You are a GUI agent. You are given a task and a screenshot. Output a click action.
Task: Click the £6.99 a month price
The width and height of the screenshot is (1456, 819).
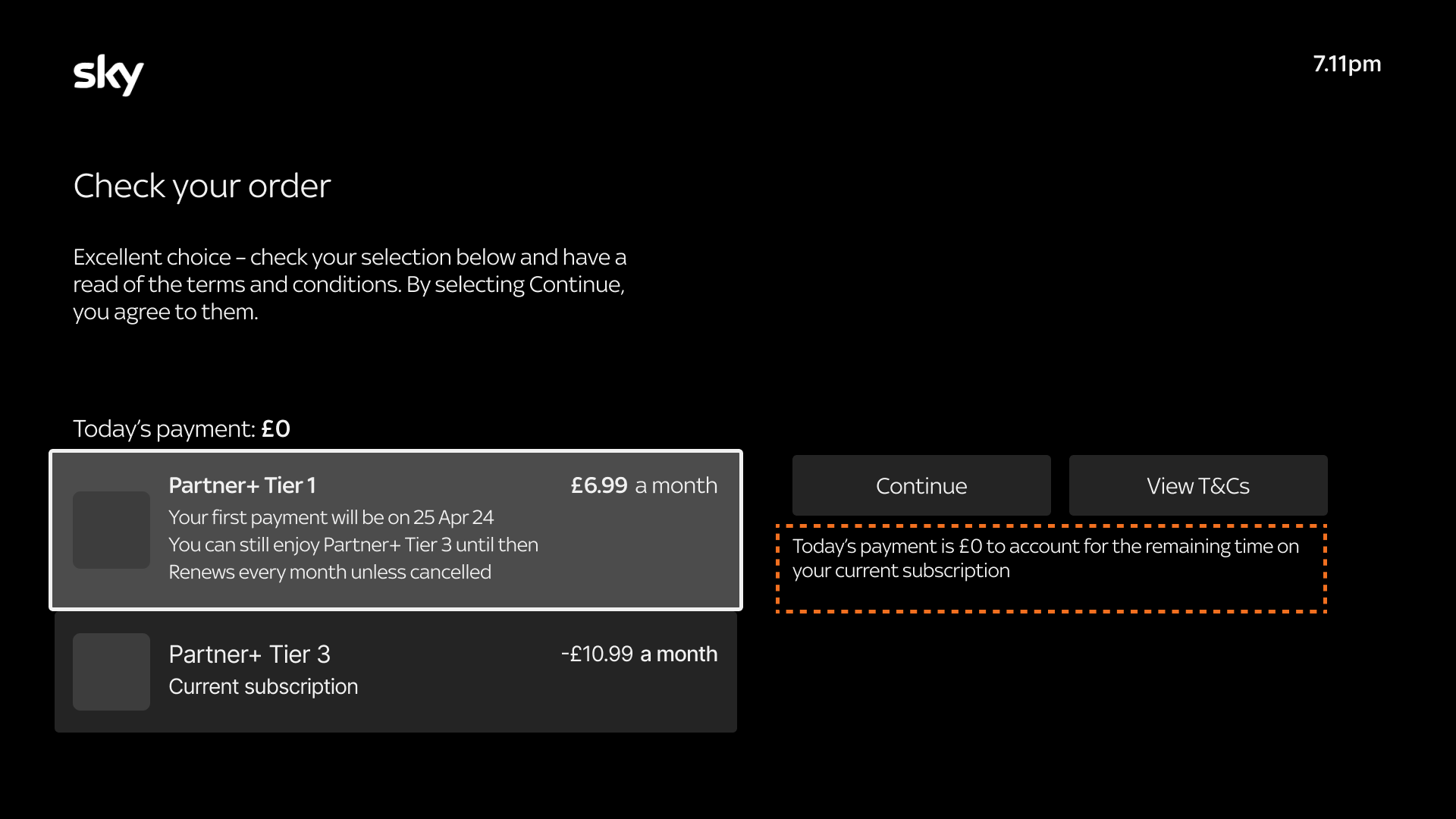[x=644, y=485]
